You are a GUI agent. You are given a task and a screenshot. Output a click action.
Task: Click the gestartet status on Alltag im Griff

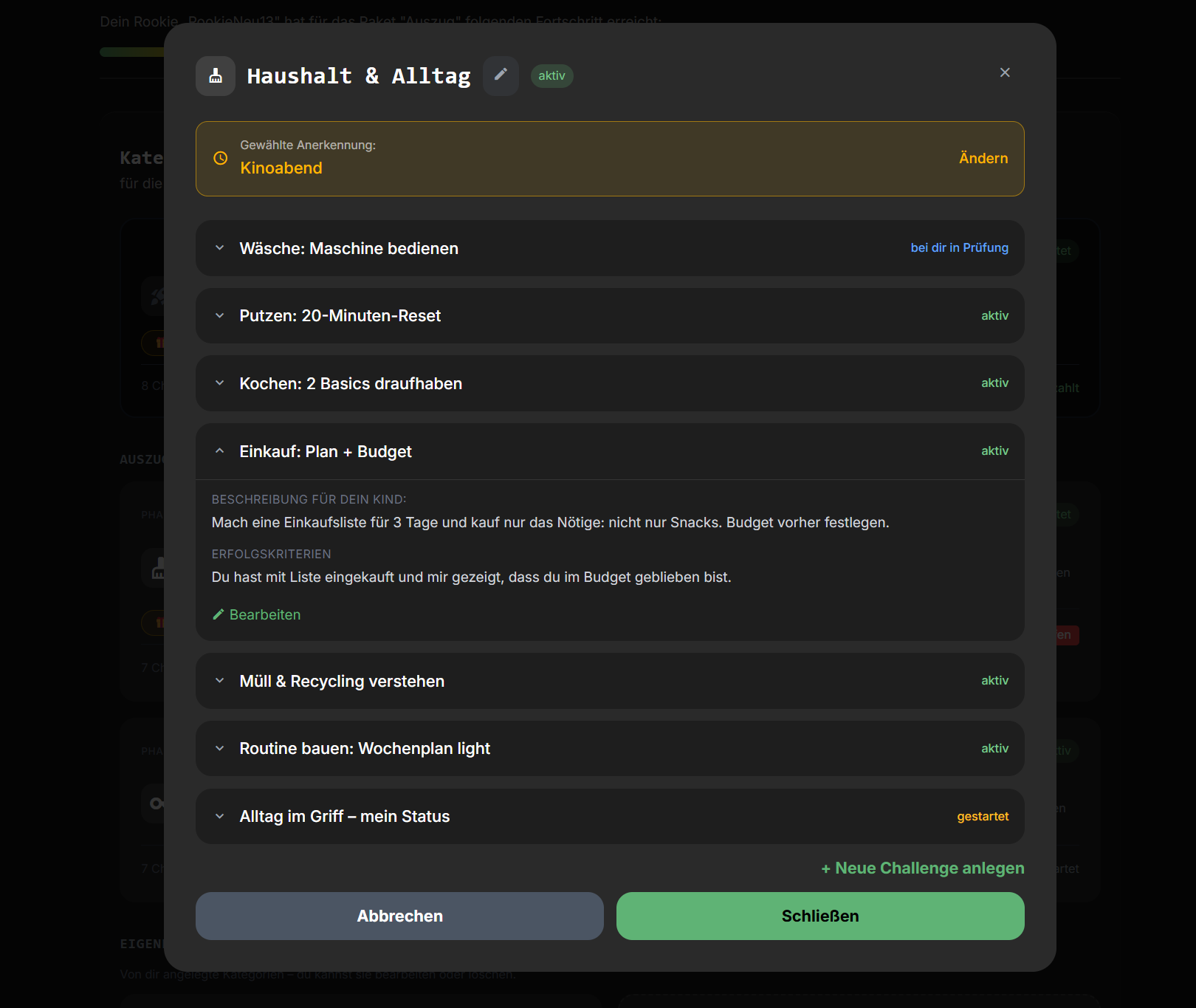982,817
